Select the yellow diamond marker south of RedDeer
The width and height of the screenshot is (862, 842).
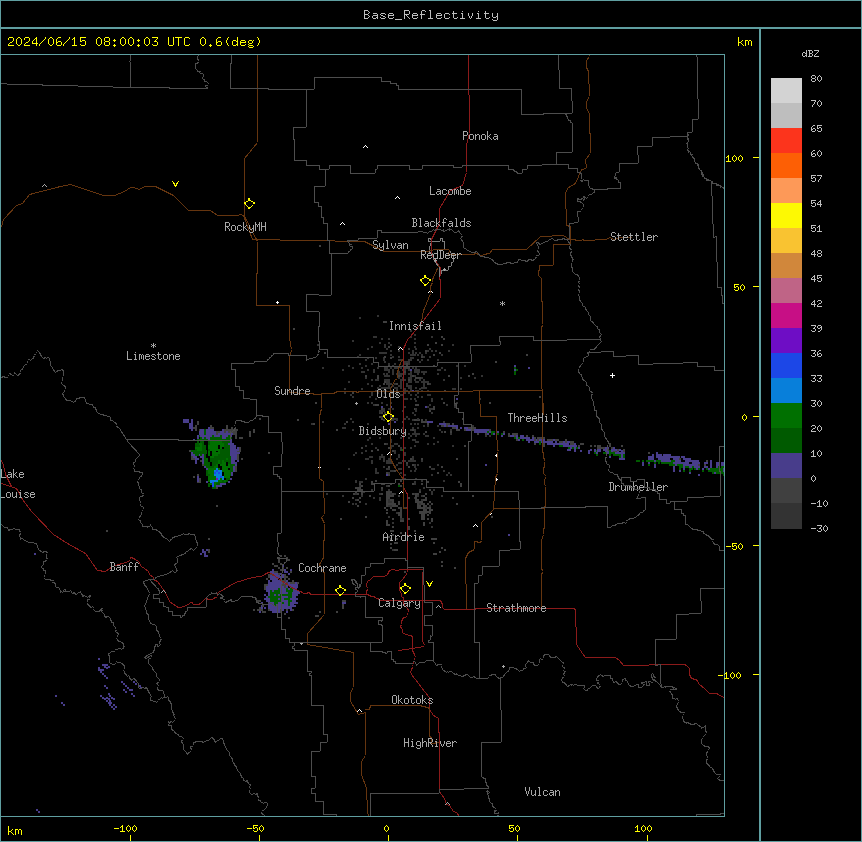(425, 281)
